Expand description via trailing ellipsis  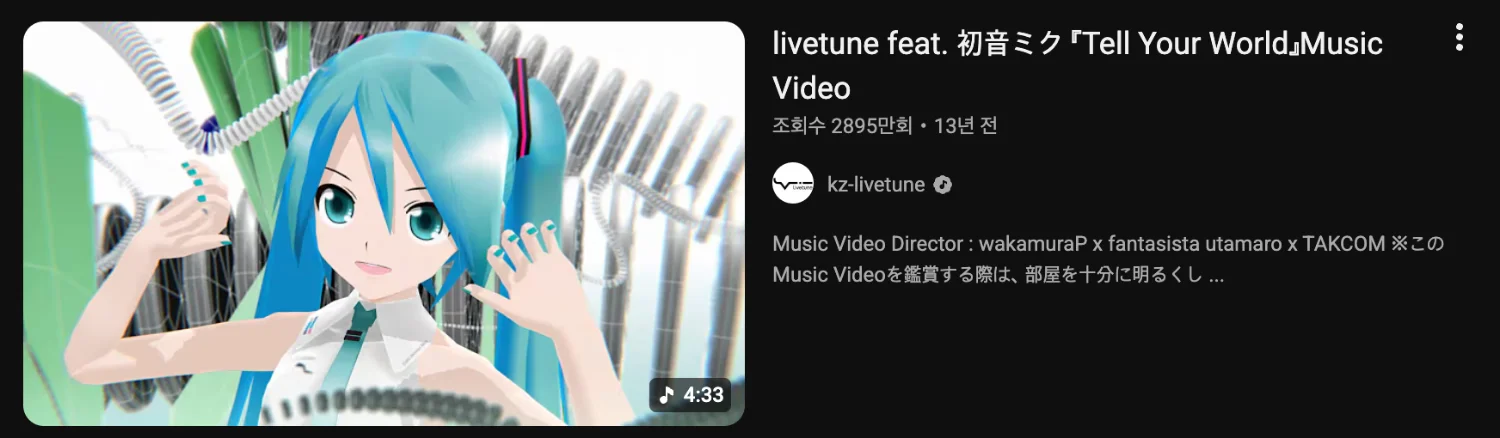pyautogui.click(x=1216, y=278)
